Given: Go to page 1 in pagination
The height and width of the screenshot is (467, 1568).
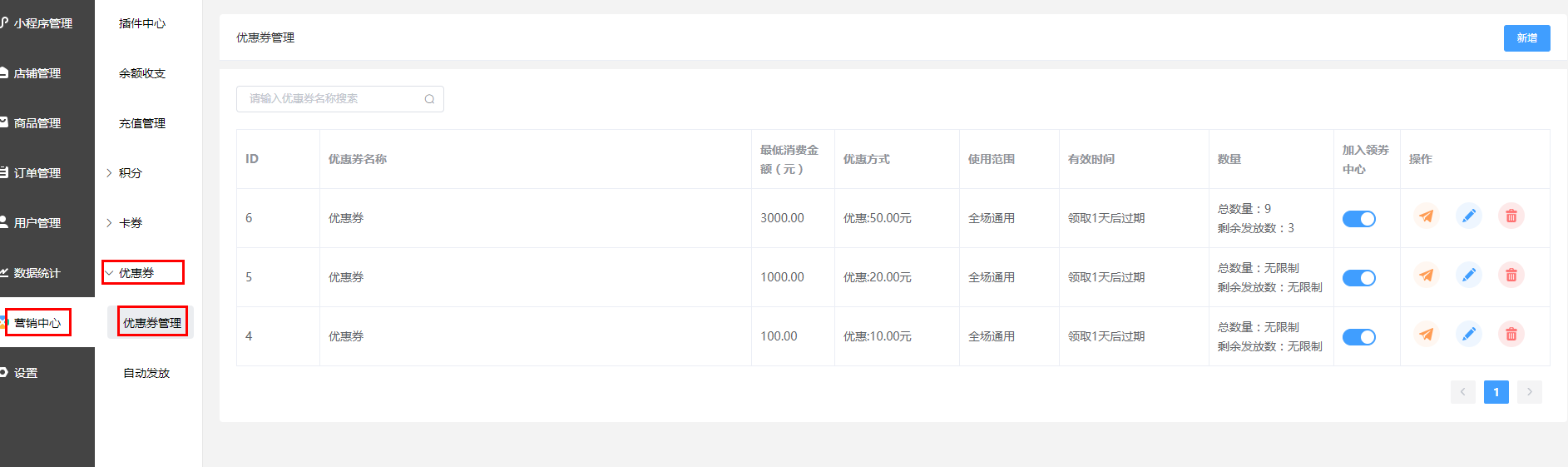Looking at the screenshot, I should point(1496,392).
